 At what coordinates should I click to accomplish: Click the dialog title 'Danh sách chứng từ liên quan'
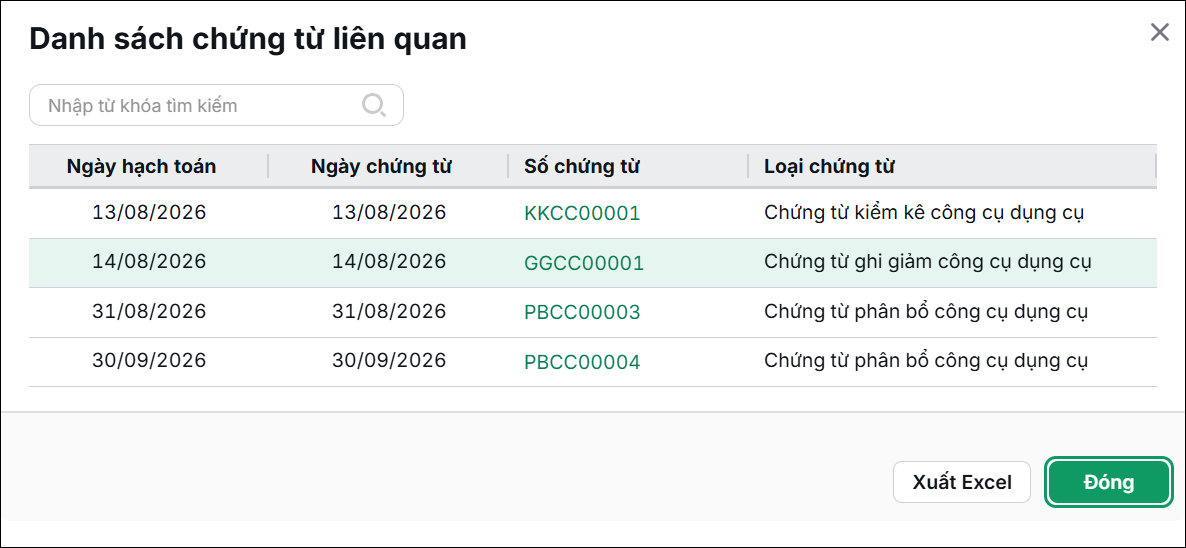[x=247, y=39]
